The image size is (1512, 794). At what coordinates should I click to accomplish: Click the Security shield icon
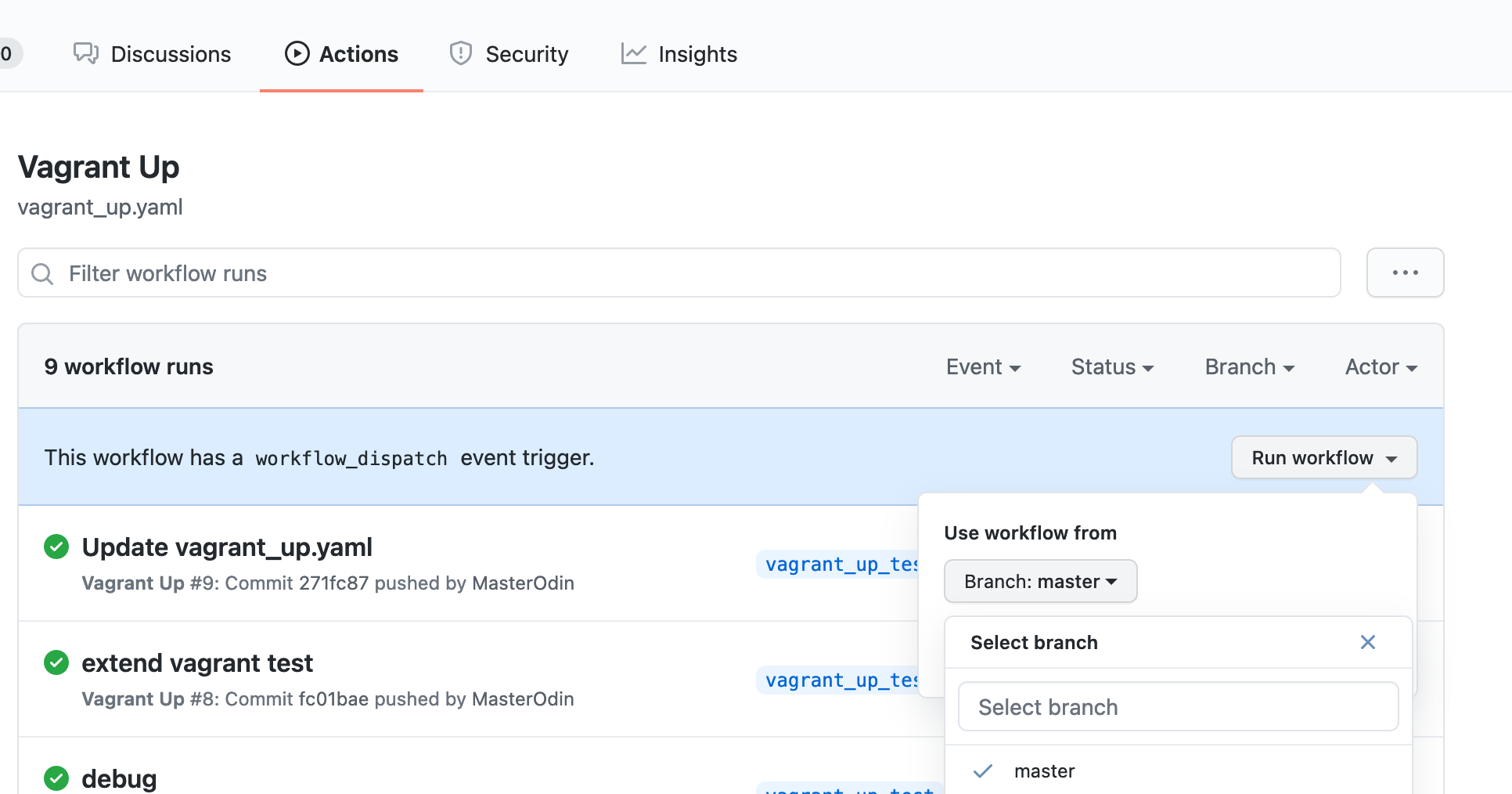461,53
